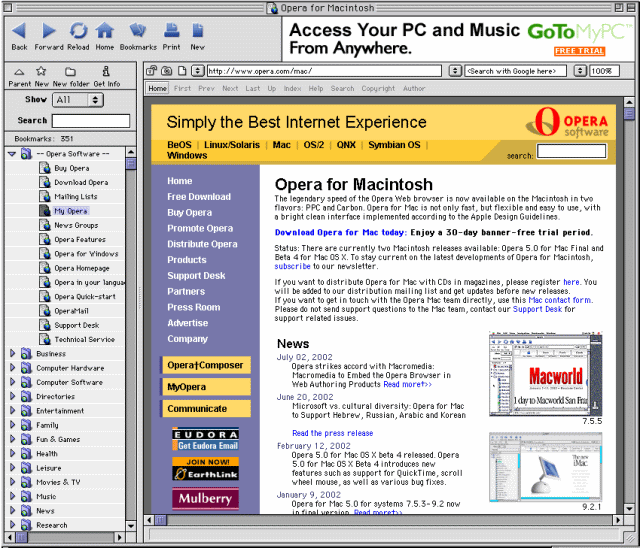This screenshot has width=640, height=548.
Task: Open Get Info for bookmark
Action: [x=107, y=77]
